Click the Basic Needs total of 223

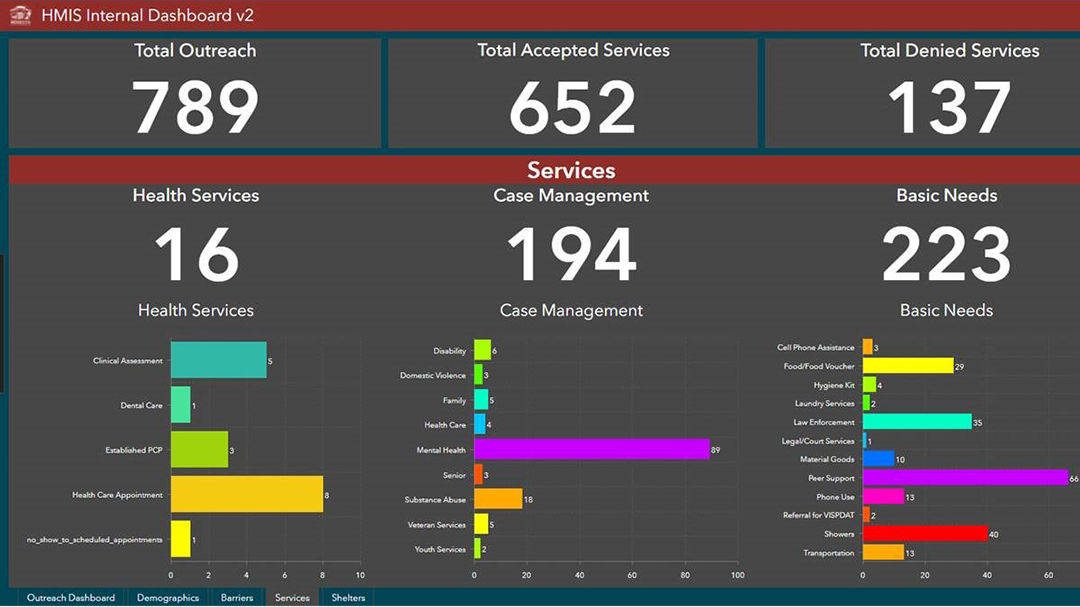click(946, 253)
